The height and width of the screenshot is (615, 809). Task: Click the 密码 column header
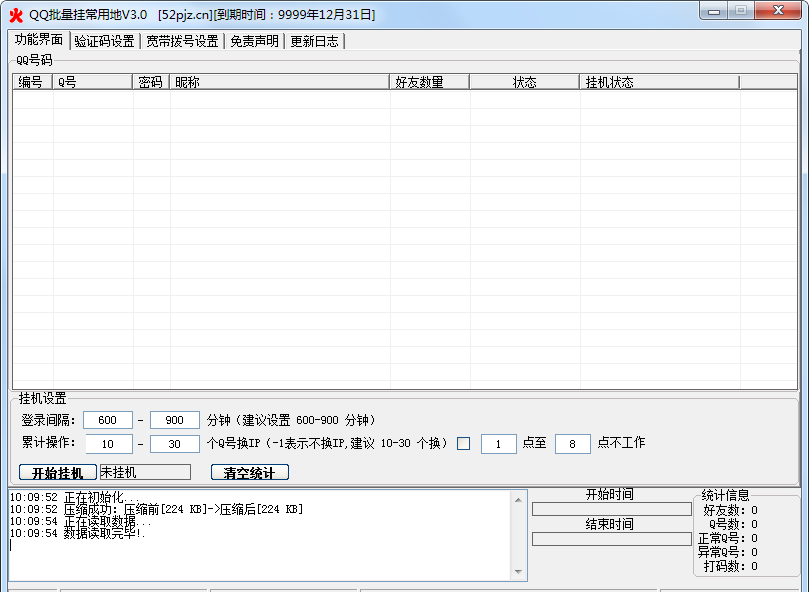tap(151, 82)
